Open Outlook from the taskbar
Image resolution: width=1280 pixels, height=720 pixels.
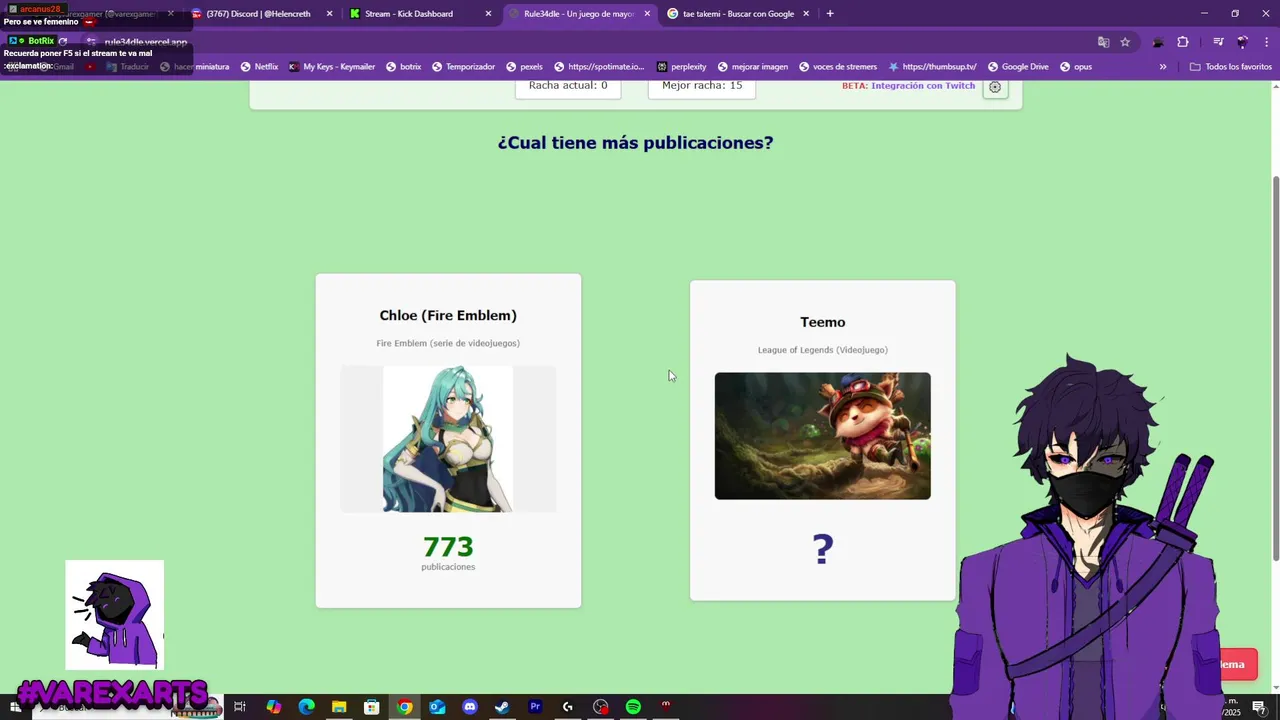[x=437, y=707]
